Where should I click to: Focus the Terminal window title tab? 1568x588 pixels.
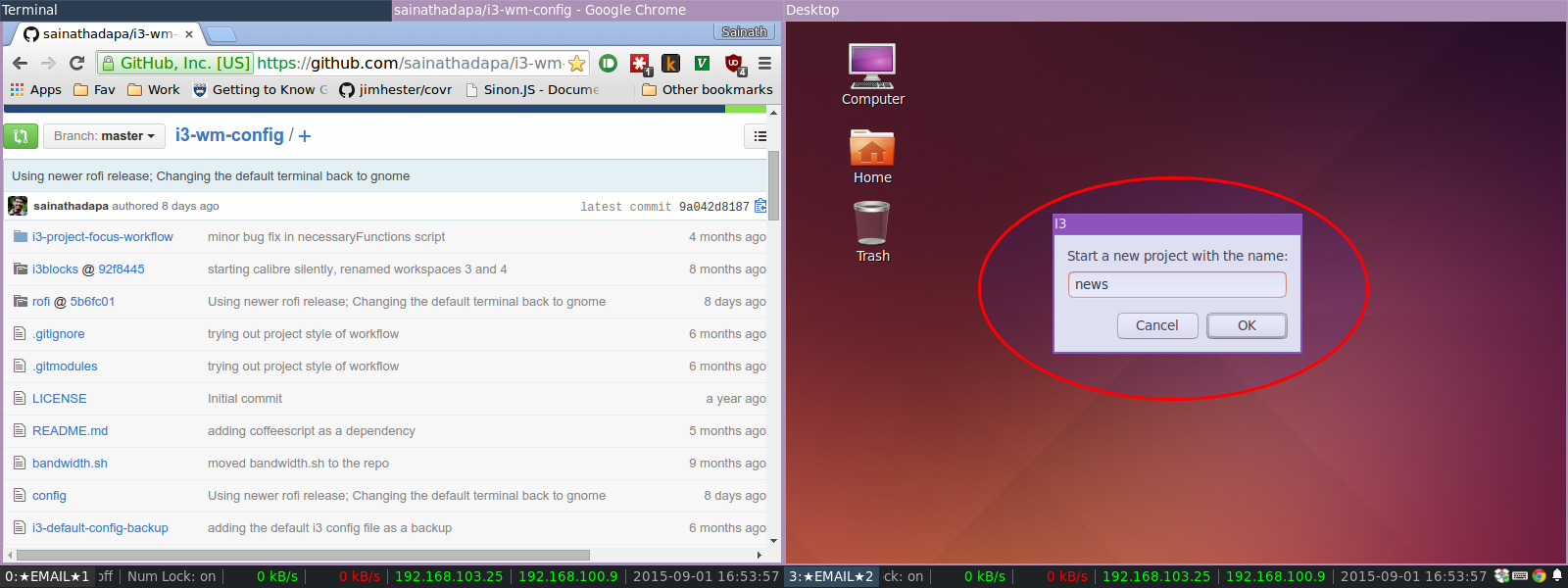[196, 10]
